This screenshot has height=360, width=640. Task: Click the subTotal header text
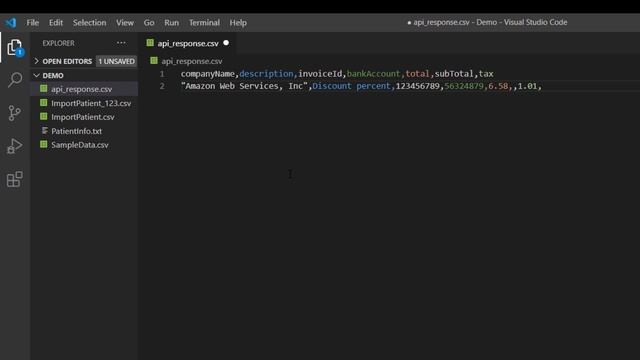(x=454, y=74)
